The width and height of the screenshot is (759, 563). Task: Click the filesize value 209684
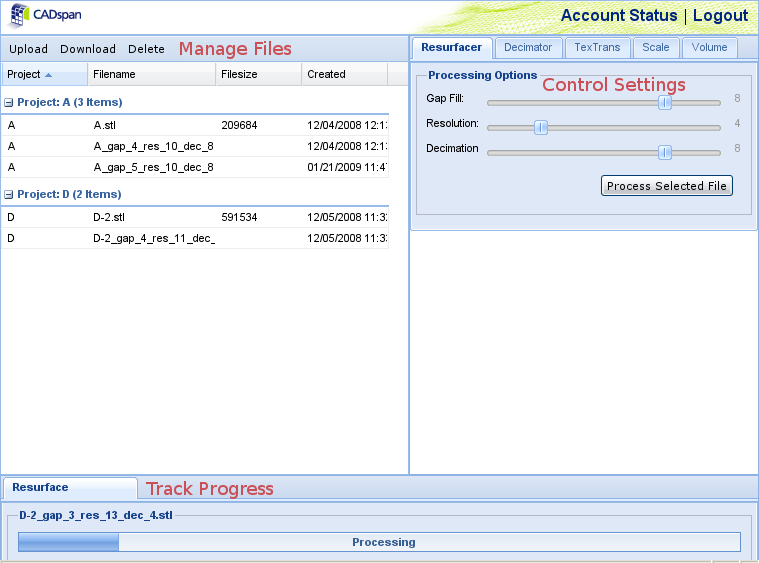[239, 125]
